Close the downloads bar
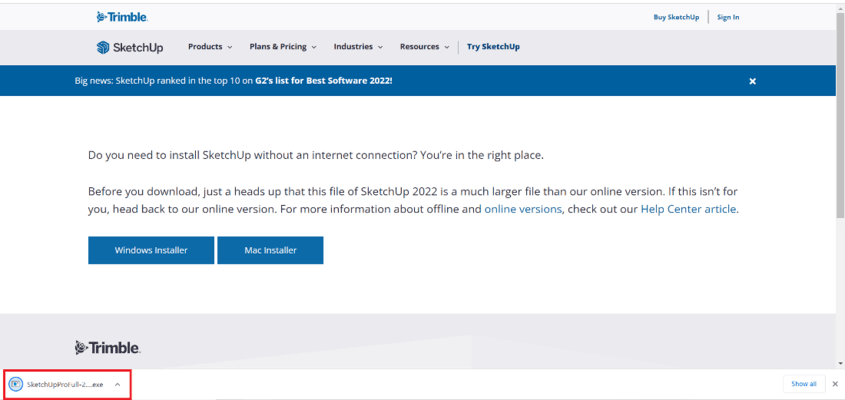The height and width of the screenshot is (400, 845). point(835,384)
